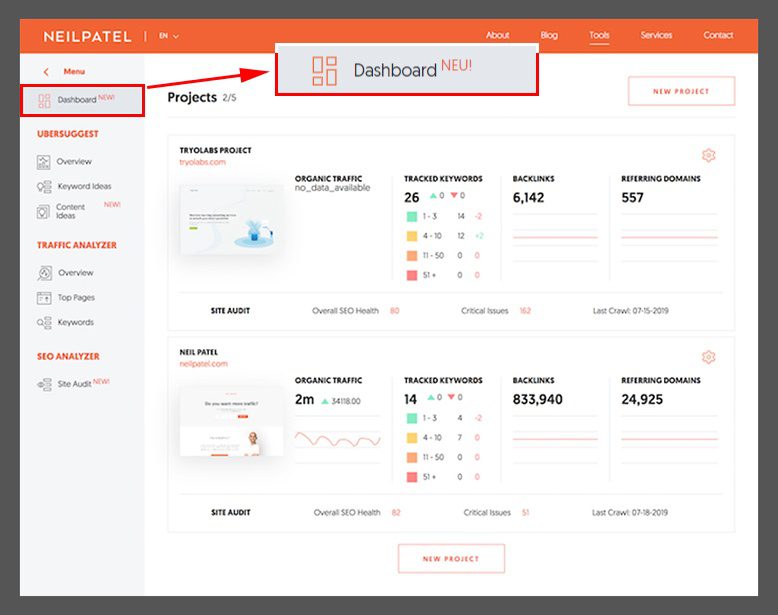The image size is (778, 615).
Task: Click orange 11-50 swatch in Neil Patel keywords
Action: (x=412, y=457)
